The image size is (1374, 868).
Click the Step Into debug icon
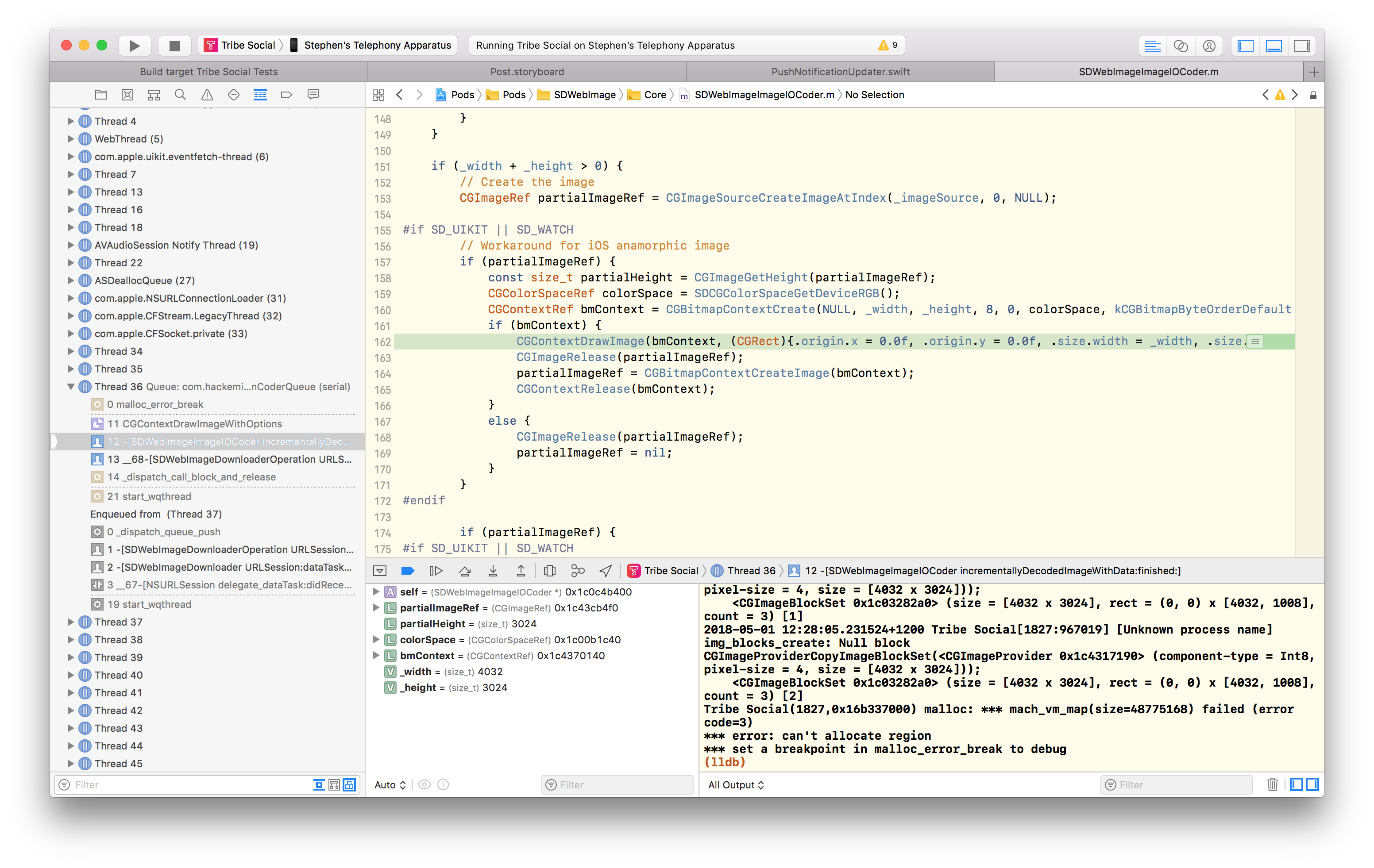[493, 570]
